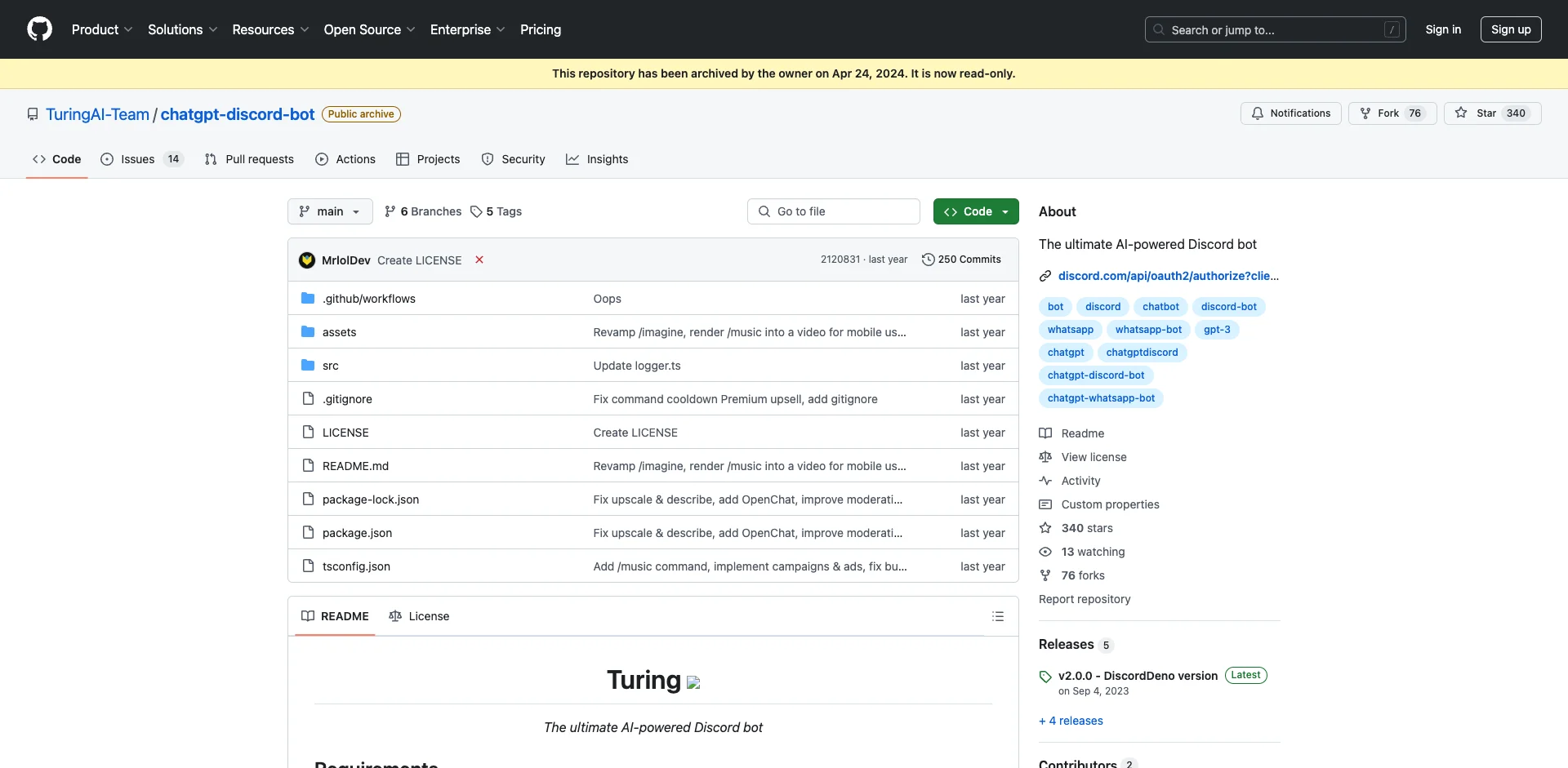The image size is (1568, 768).
Task: Click the Fork 76 button
Action: pos(1392,113)
